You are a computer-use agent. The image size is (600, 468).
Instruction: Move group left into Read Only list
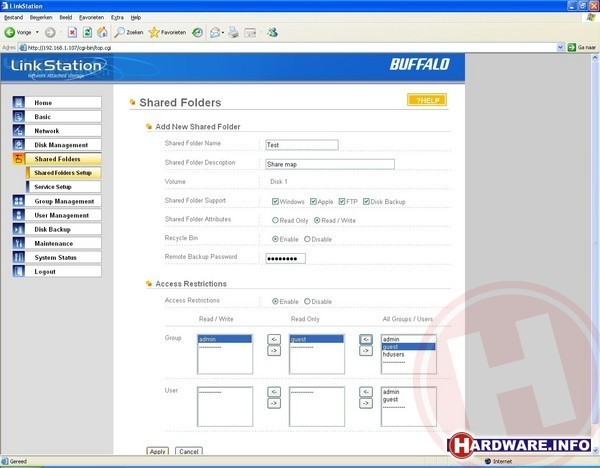[x=366, y=339]
